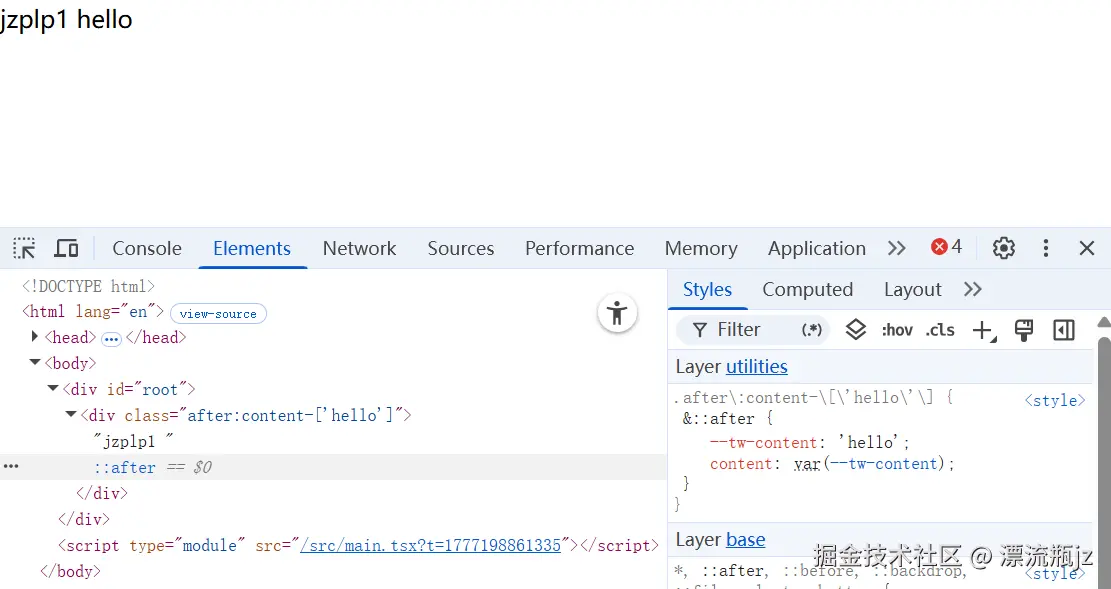The height and width of the screenshot is (589, 1111).
Task: Select the Elements tab
Action: (x=252, y=248)
